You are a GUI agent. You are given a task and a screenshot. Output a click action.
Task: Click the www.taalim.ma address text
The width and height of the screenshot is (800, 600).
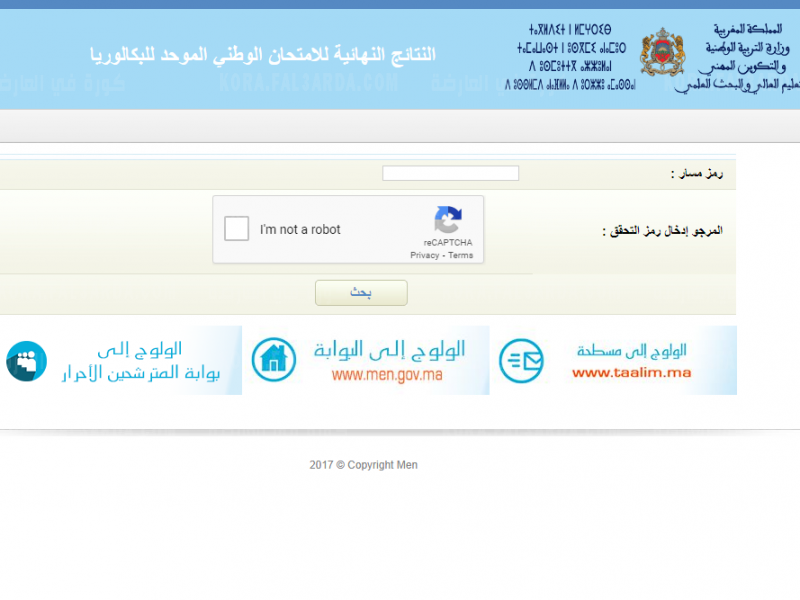pos(631,374)
